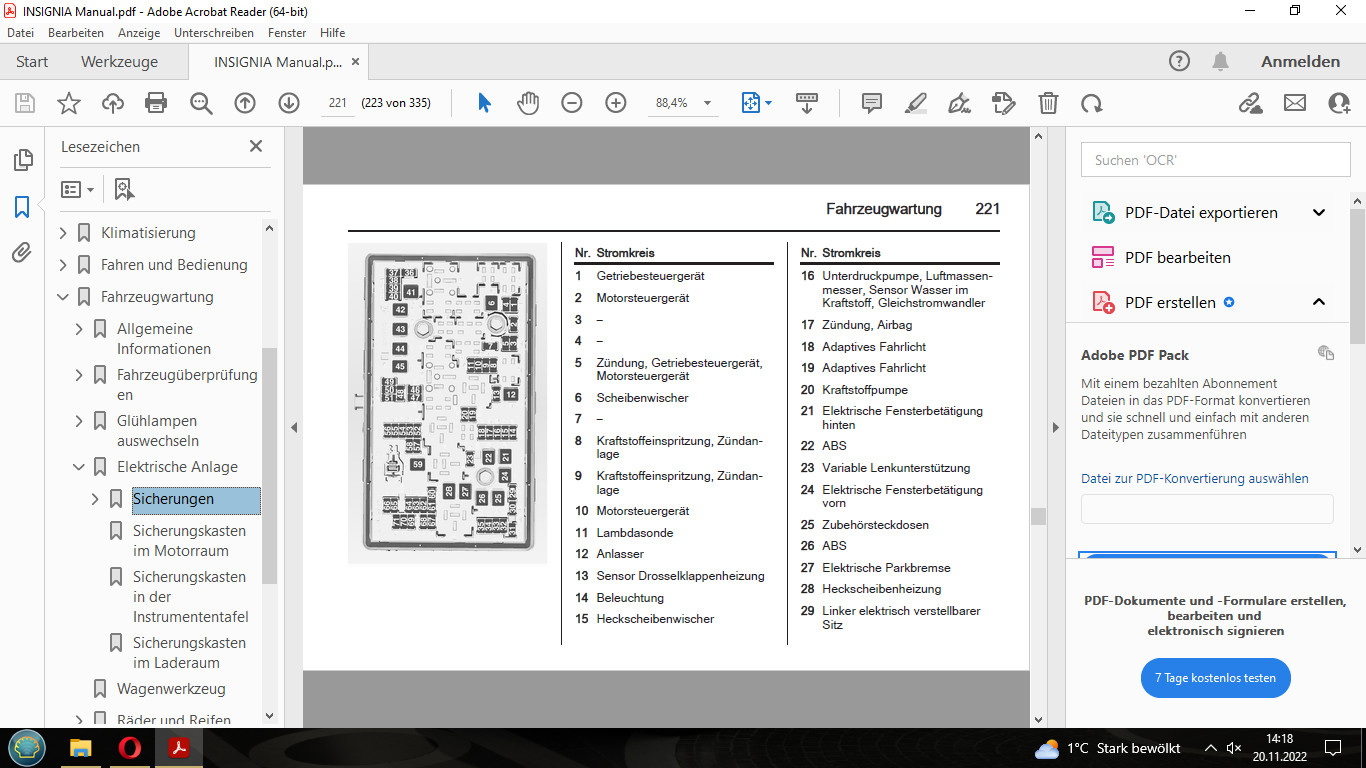Open the Fill & Sign tool
This screenshot has height=768, width=1366.
pyautogui.click(x=959, y=102)
